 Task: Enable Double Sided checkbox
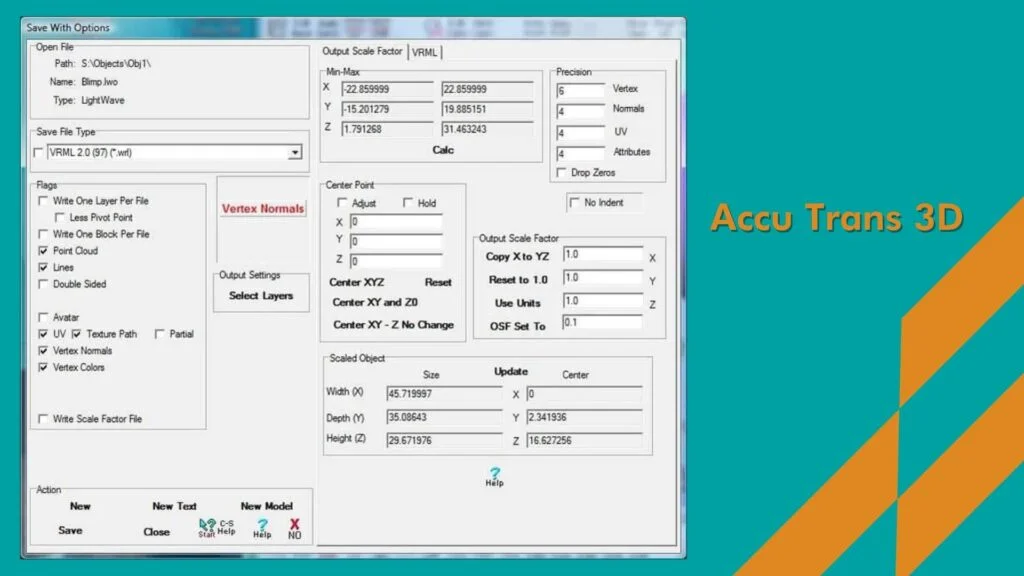tap(43, 284)
